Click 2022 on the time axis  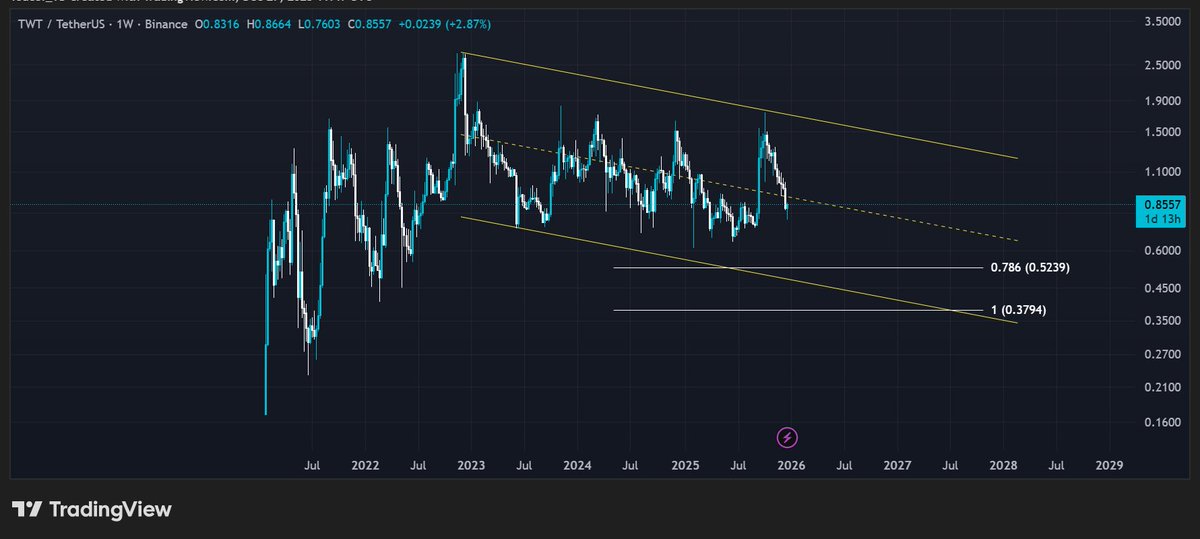[365, 466]
